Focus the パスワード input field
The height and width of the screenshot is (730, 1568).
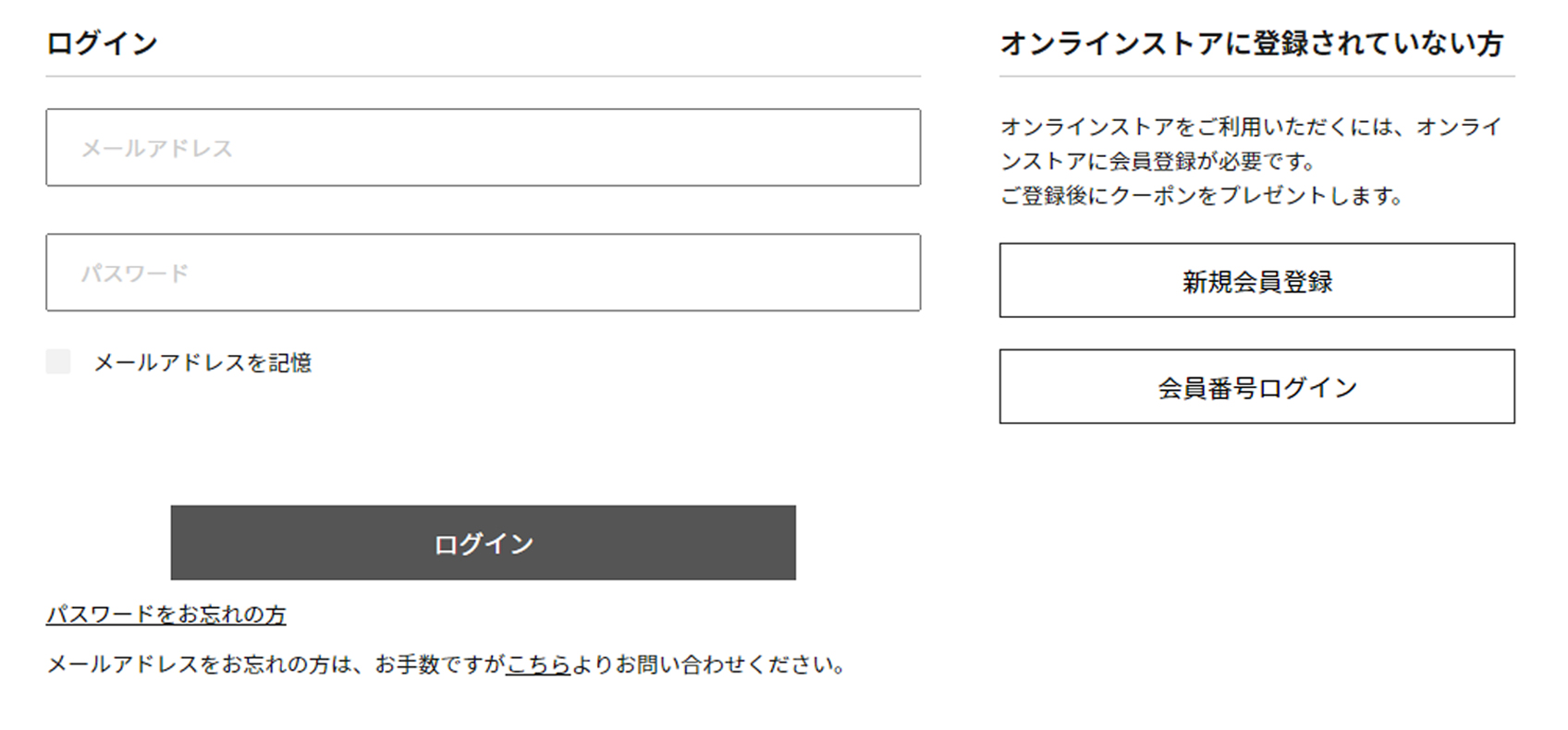point(483,273)
